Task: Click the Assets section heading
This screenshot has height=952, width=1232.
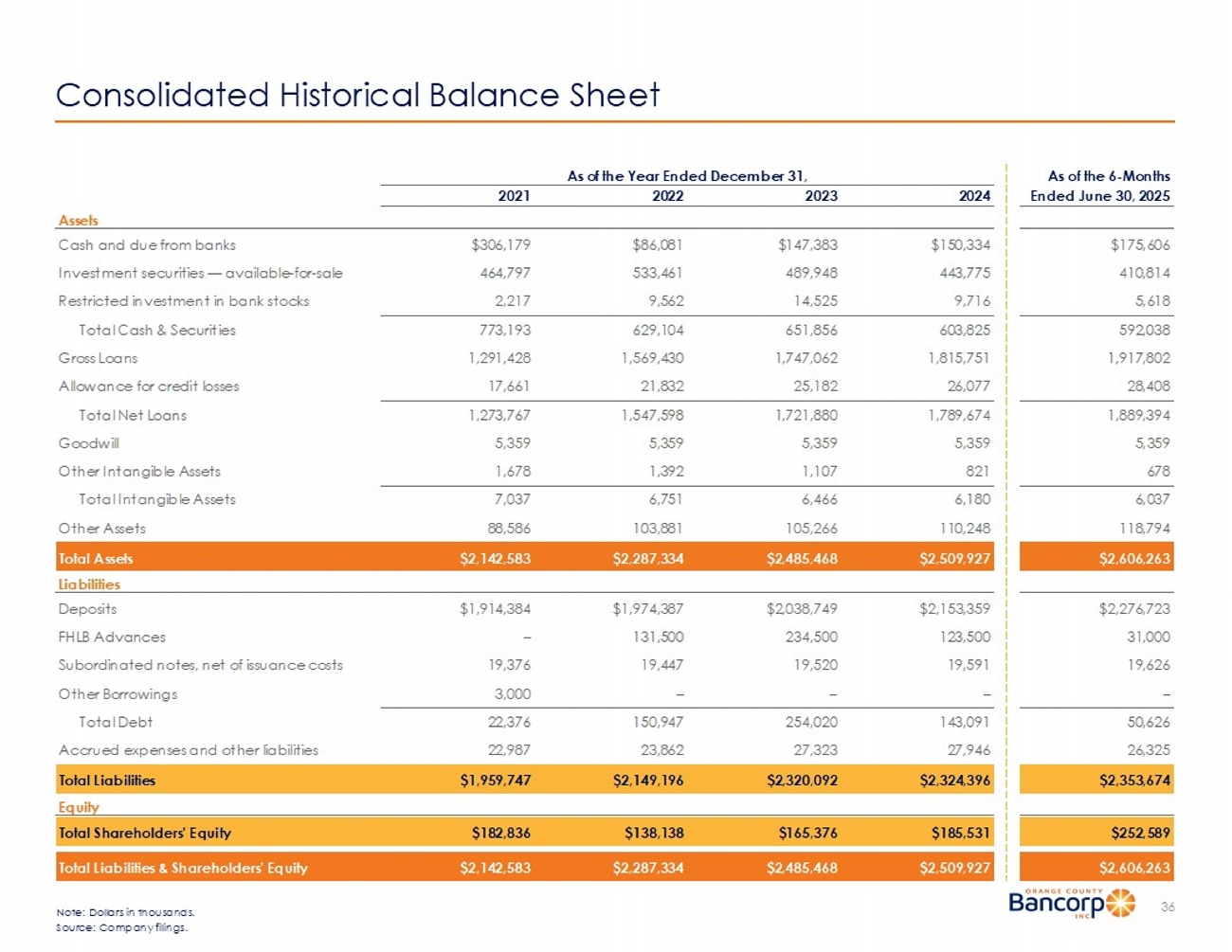Action: 78,221
